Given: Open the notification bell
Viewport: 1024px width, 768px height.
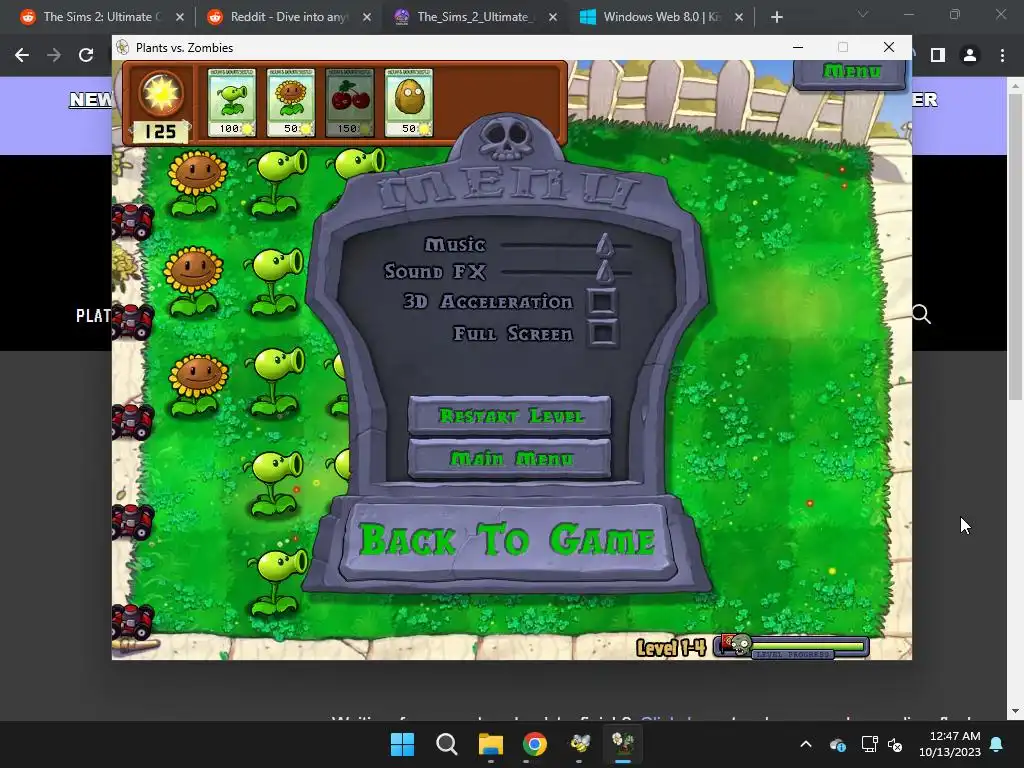Looking at the screenshot, I should point(997,744).
